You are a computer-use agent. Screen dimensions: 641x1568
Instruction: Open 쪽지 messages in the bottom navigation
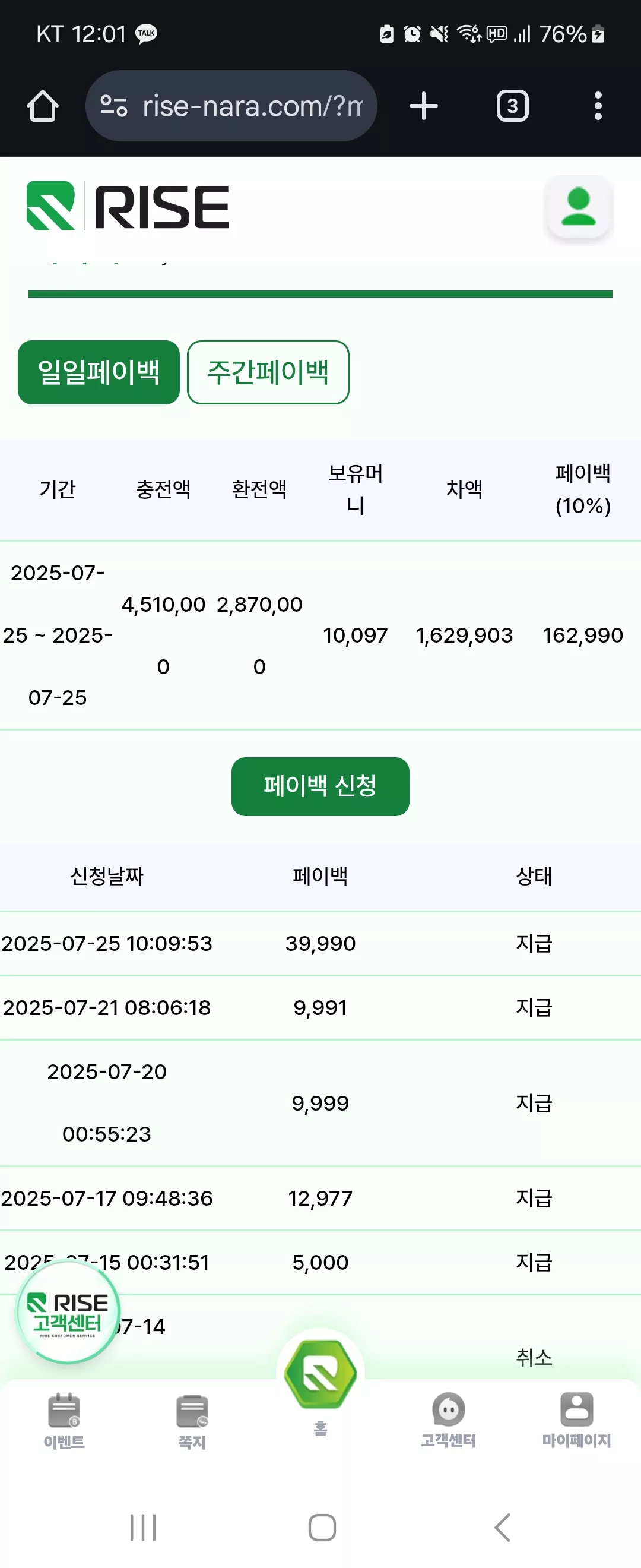[192, 1421]
